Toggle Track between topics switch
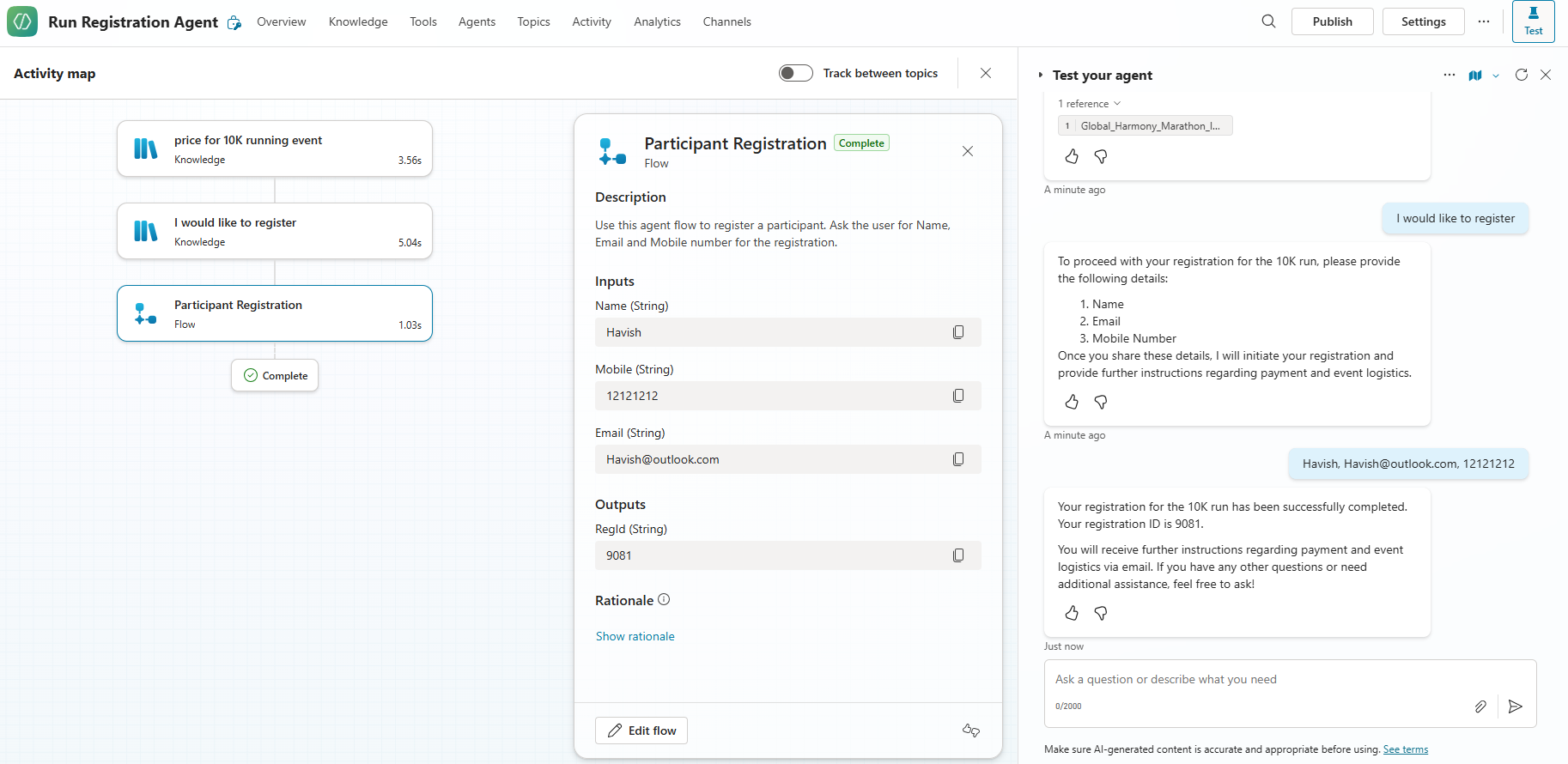The width and height of the screenshot is (1568, 764). pyautogui.click(x=795, y=73)
